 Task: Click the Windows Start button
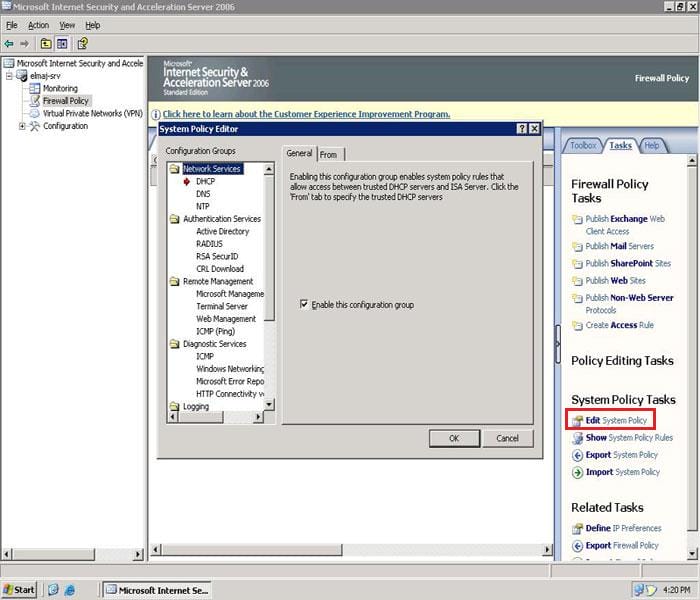point(20,590)
